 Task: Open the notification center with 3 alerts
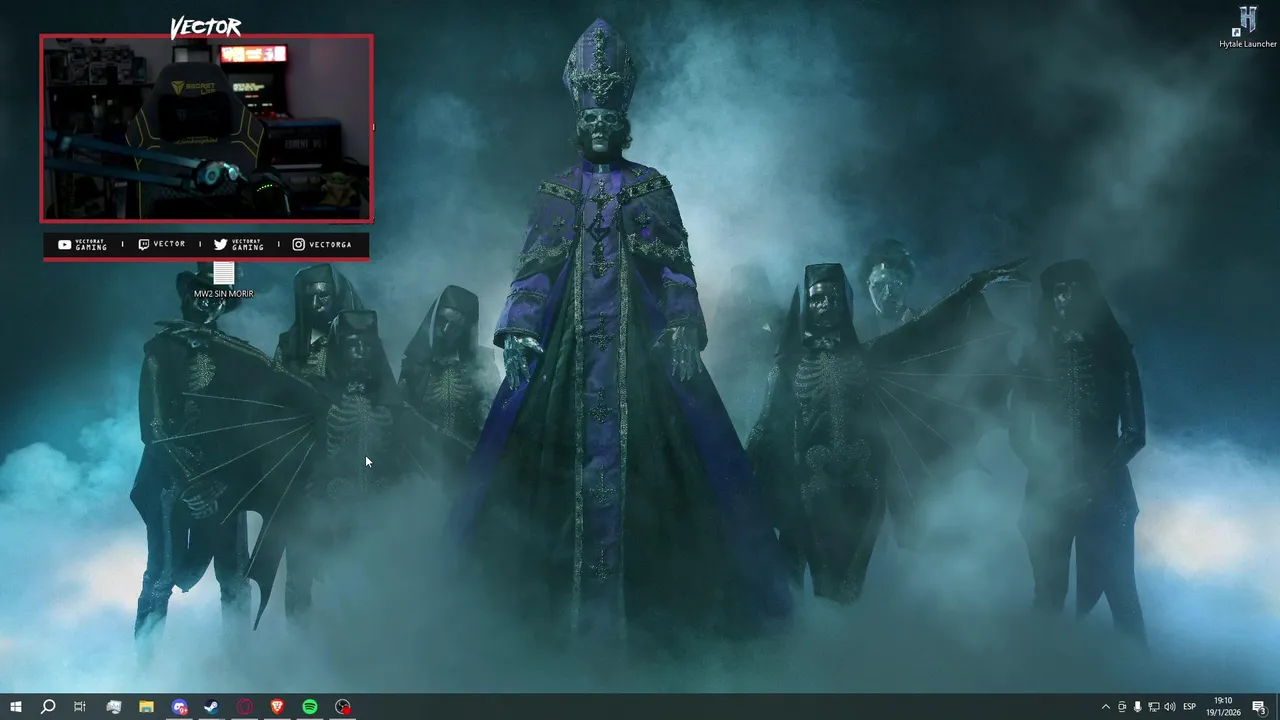[x=1261, y=707]
